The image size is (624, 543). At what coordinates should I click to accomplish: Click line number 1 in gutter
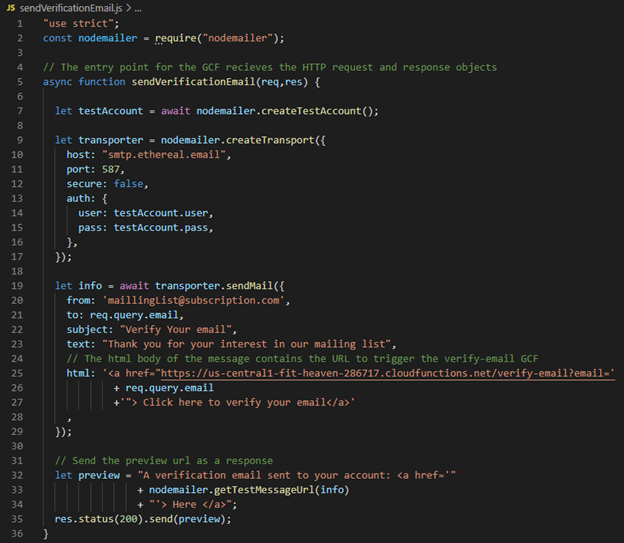pos(20,23)
